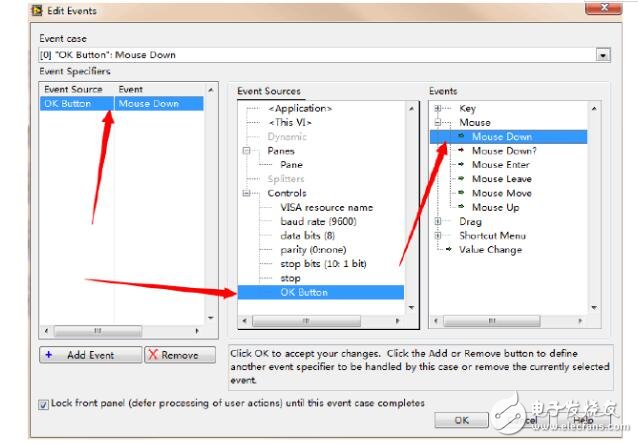Select the Mouse Enter event
Screen dimensions: 638x443
(501, 165)
